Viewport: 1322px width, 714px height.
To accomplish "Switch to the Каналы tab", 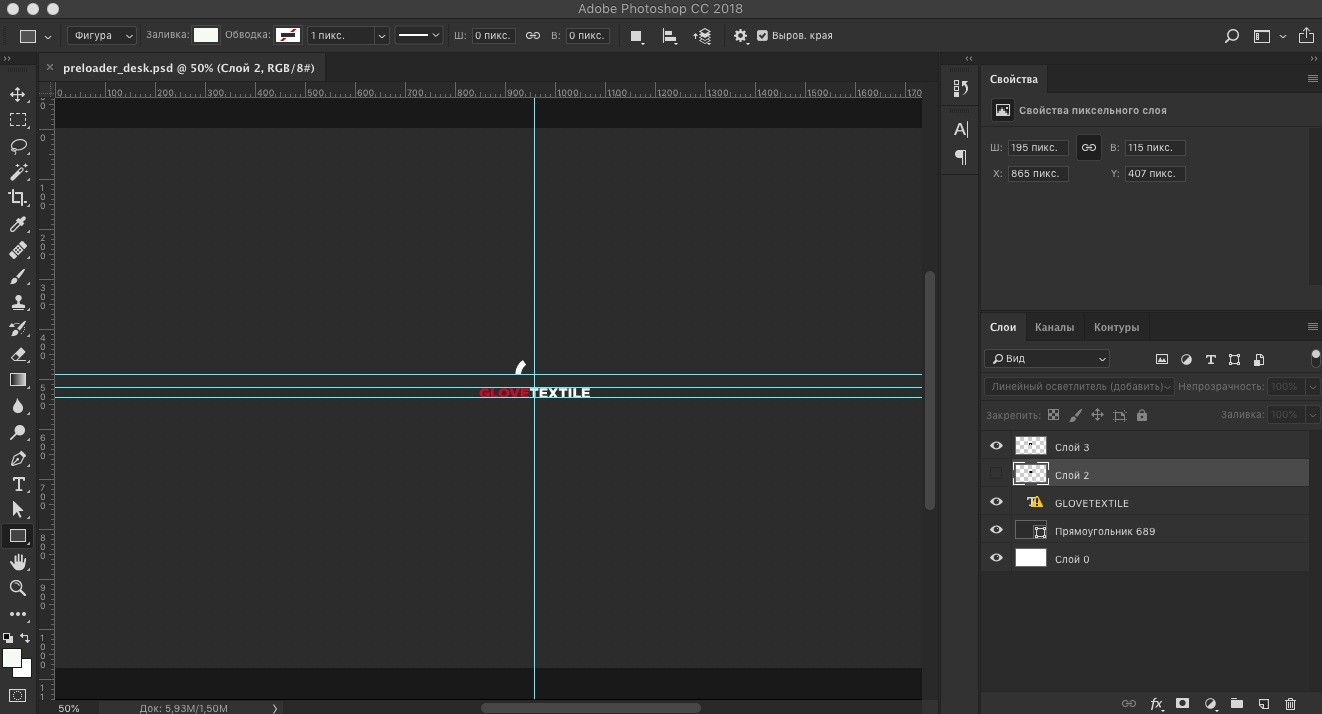I will [1054, 327].
